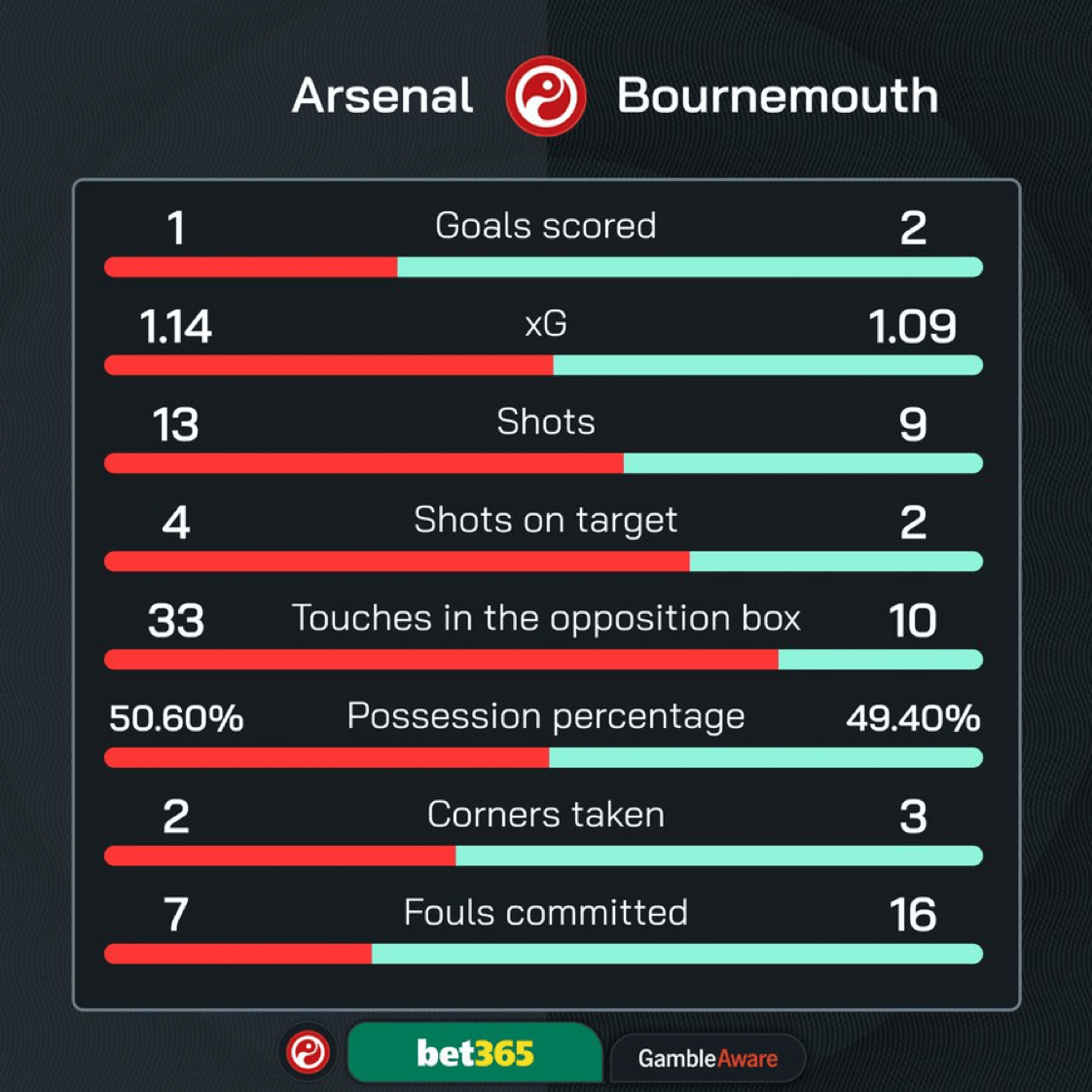Click the Touches in the opposition box bar
The width and height of the screenshot is (1092, 1092).
[543, 660]
